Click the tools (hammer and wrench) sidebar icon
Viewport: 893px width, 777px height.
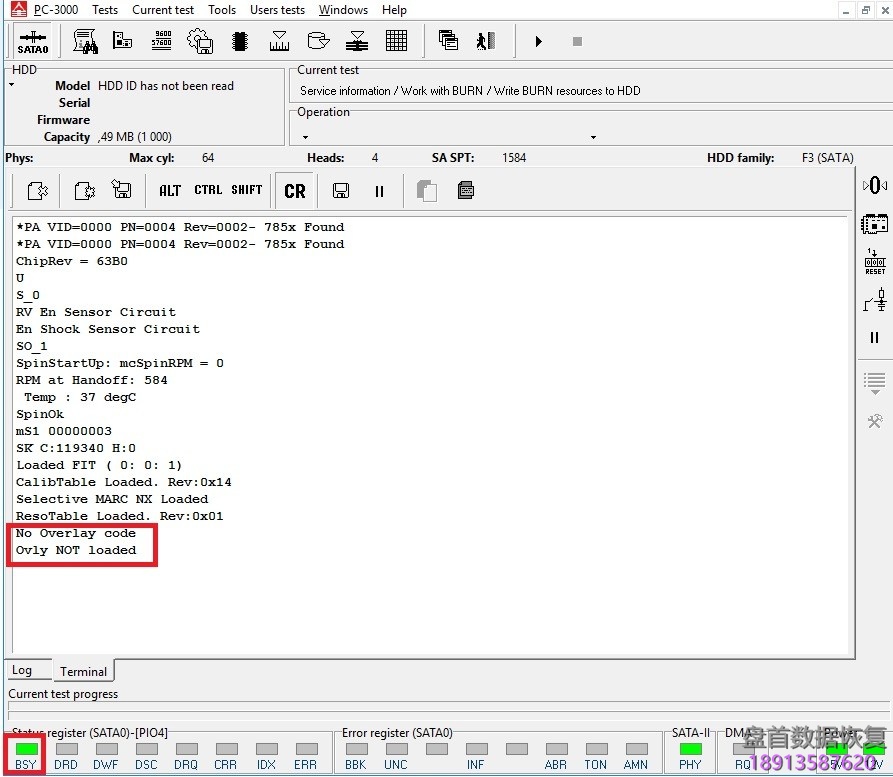click(x=874, y=421)
